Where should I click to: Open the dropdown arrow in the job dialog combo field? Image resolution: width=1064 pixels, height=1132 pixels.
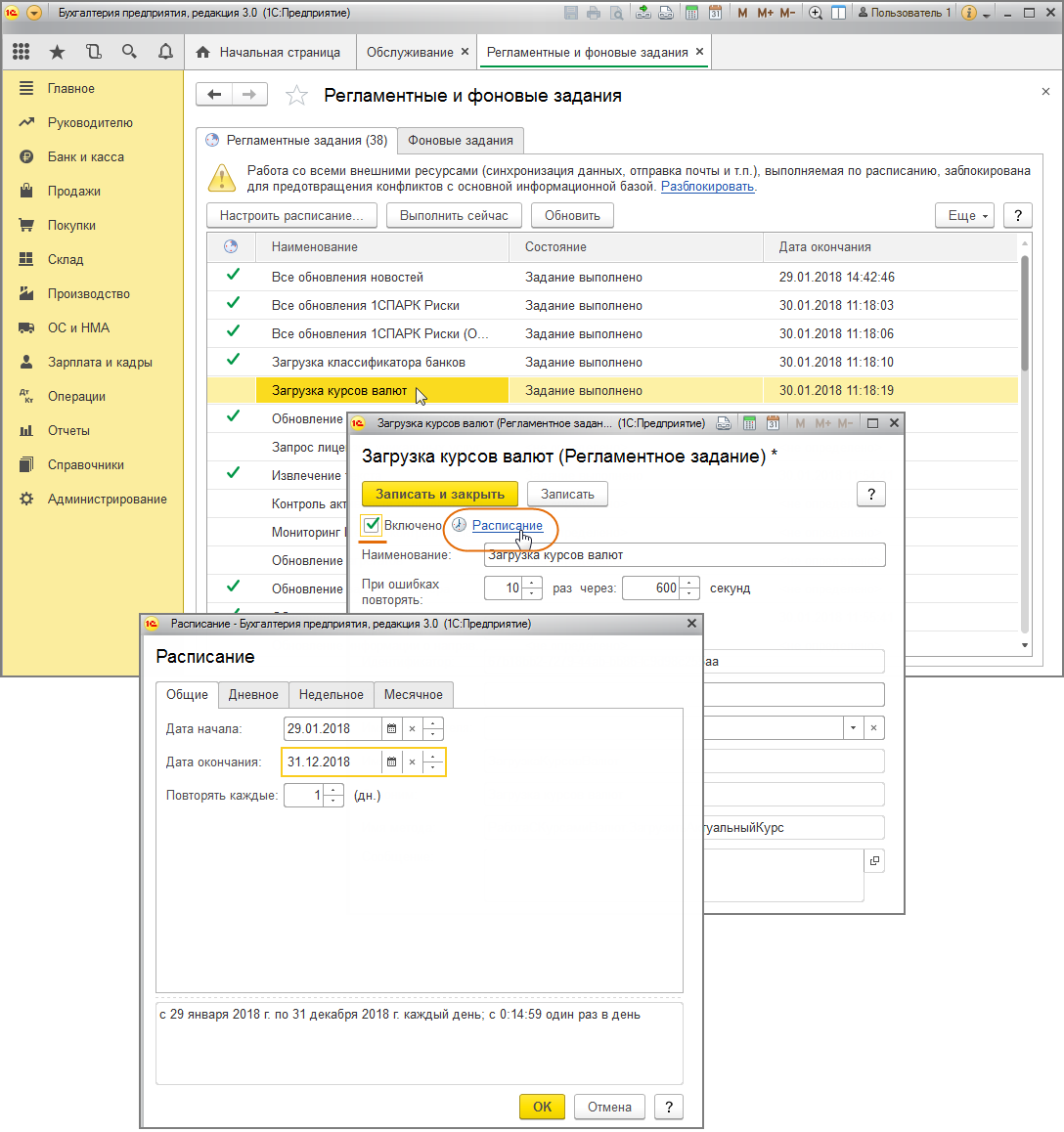tap(853, 727)
